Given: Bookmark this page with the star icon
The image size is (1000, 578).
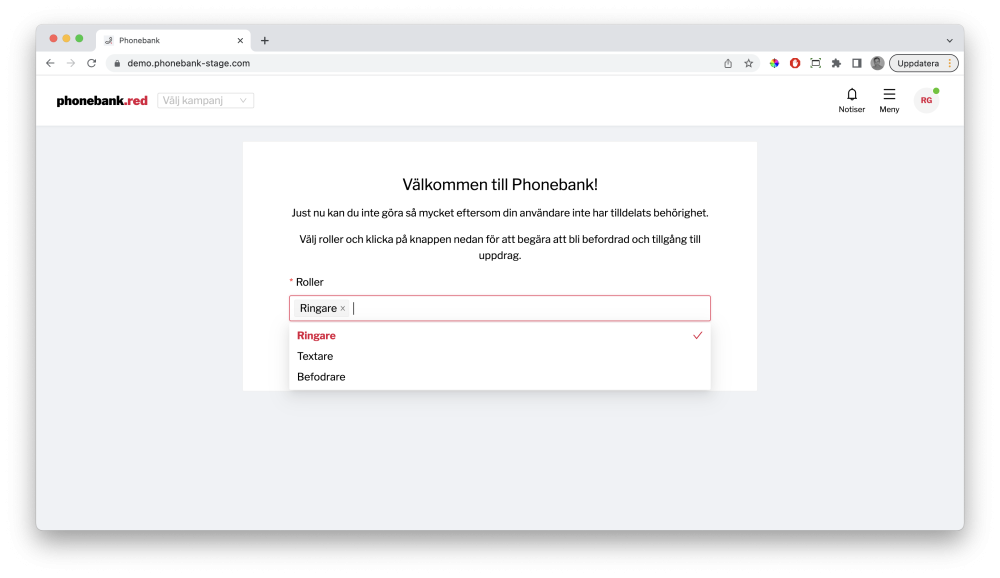Looking at the screenshot, I should point(748,63).
